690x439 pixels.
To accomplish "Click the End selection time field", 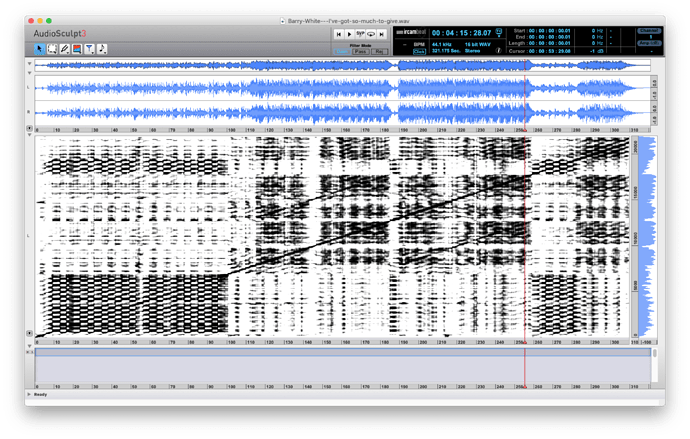I will point(549,37).
